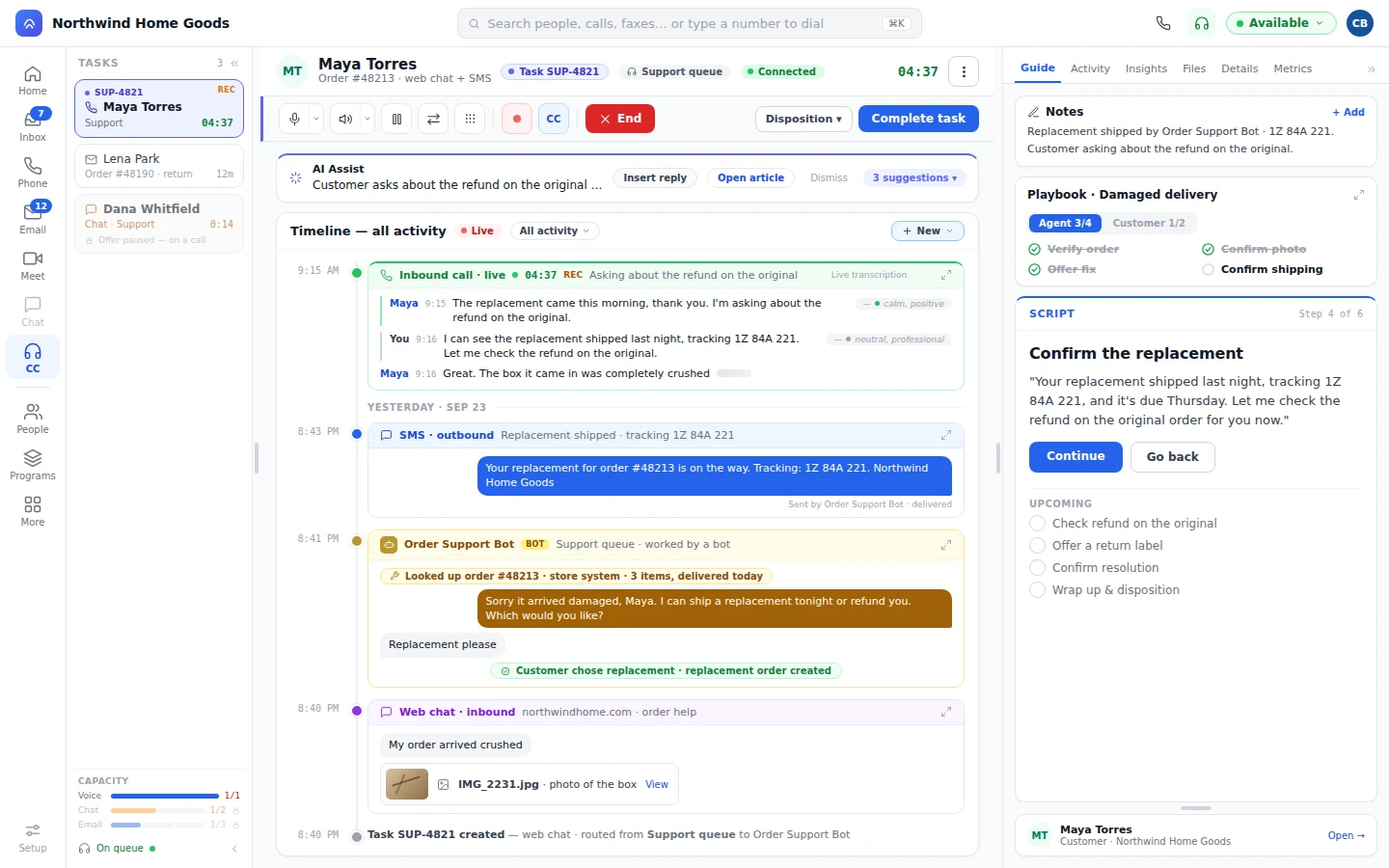The height and width of the screenshot is (868, 1389).
Task: Check off Confirm shipping step
Action: [1208, 269]
